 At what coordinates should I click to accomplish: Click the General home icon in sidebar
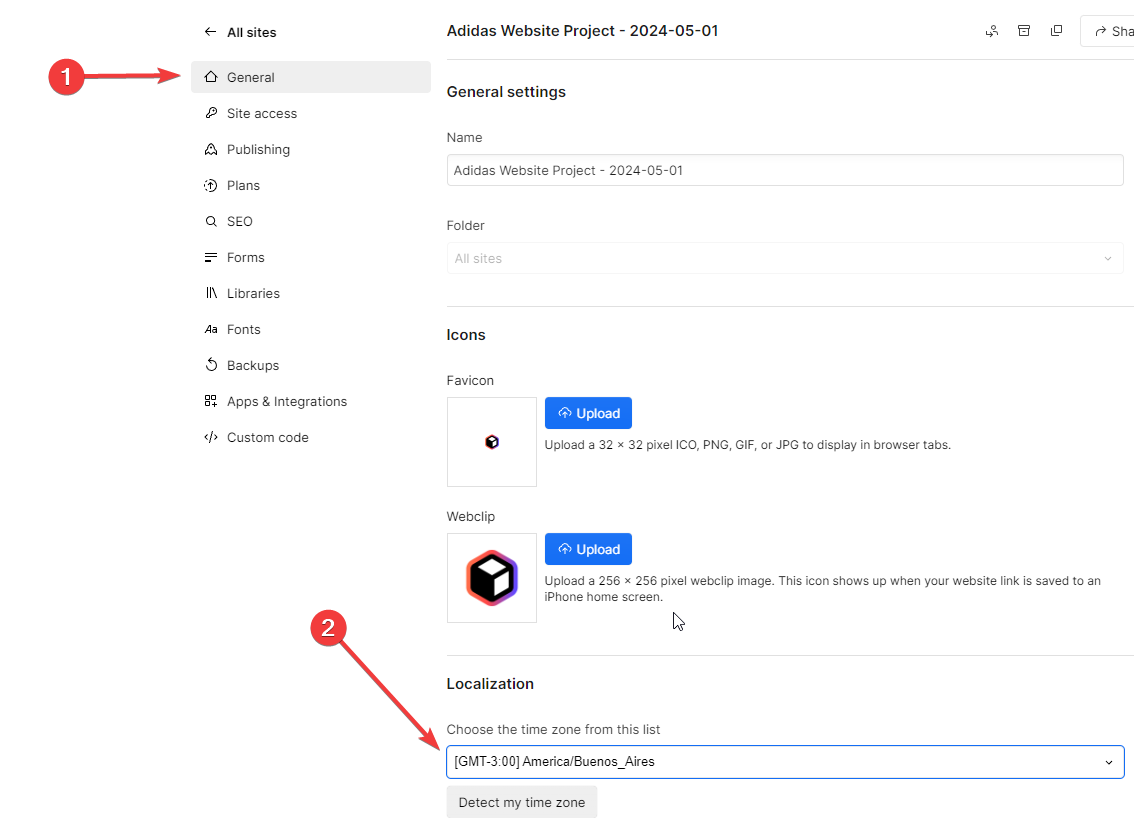click(x=211, y=77)
